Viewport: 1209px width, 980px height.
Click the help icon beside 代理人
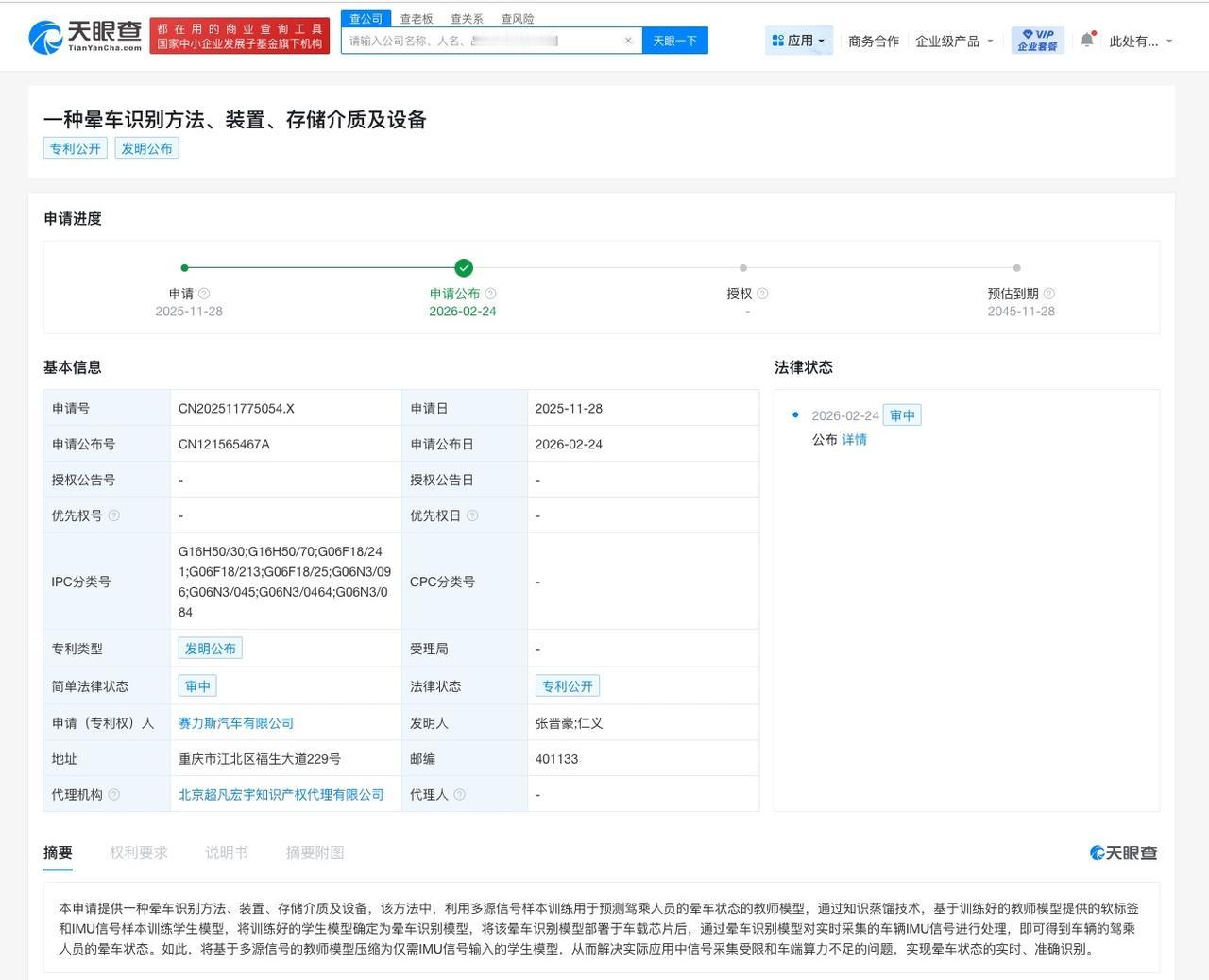[x=460, y=794]
